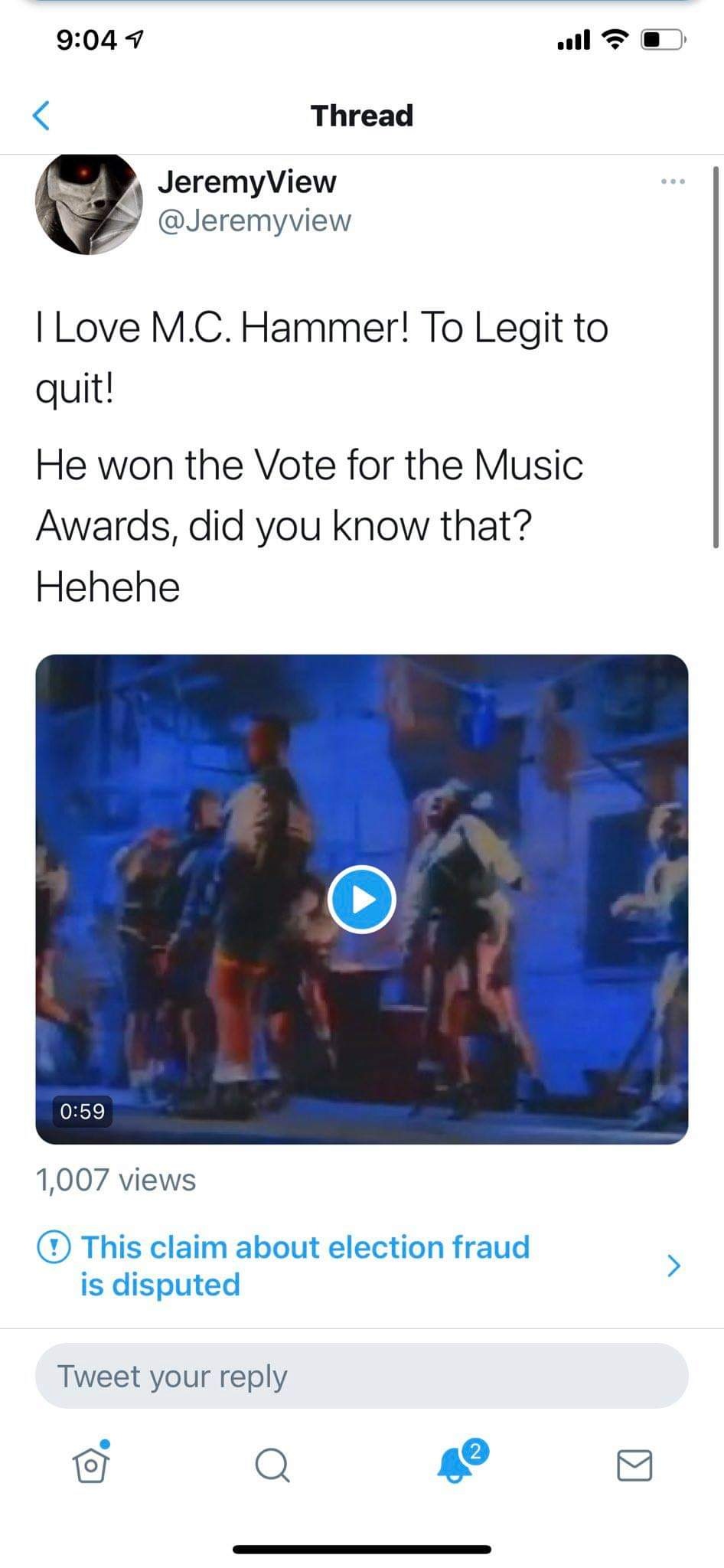Tap the 0:59 video duration badge
The width and height of the screenshot is (724, 1568).
coord(82,1110)
